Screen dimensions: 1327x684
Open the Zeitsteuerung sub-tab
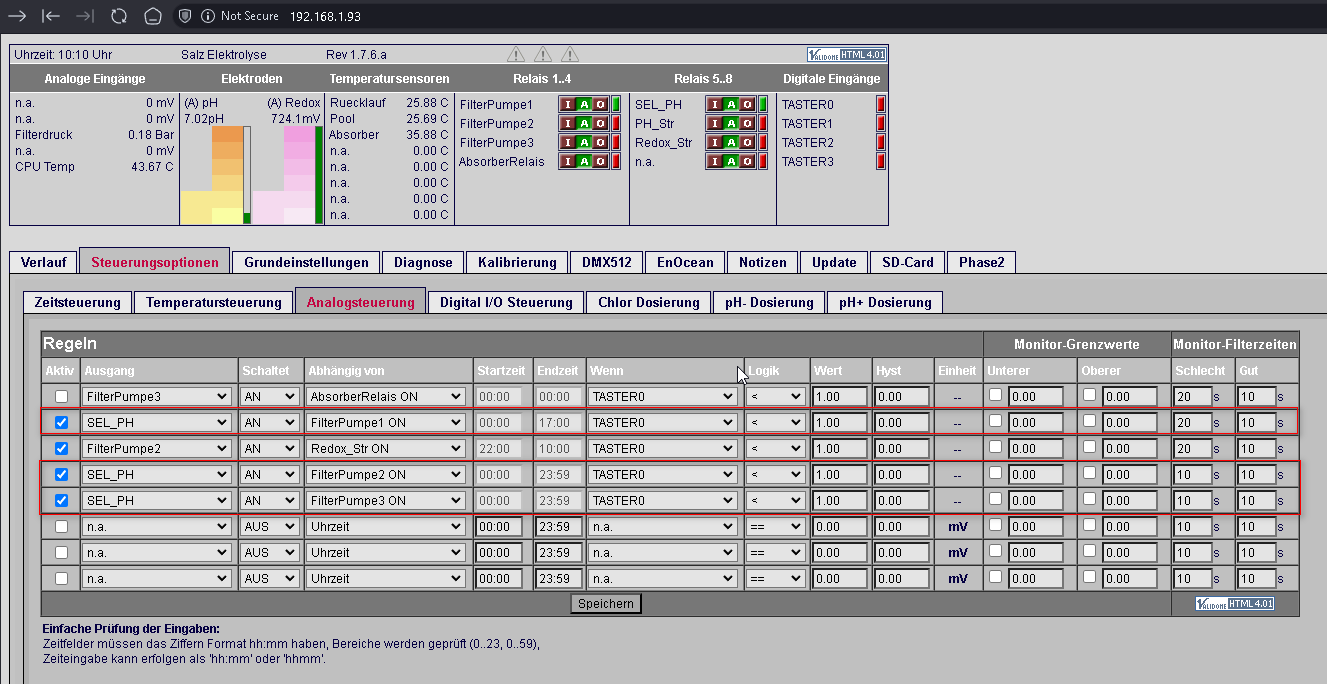(x=77, y=302)
